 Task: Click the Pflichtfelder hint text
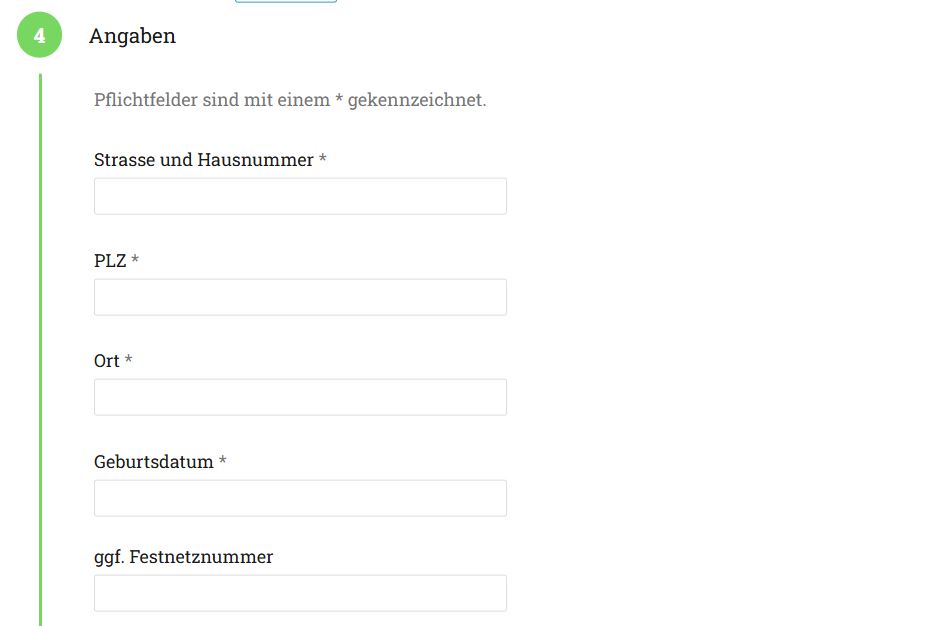point(290,100)
